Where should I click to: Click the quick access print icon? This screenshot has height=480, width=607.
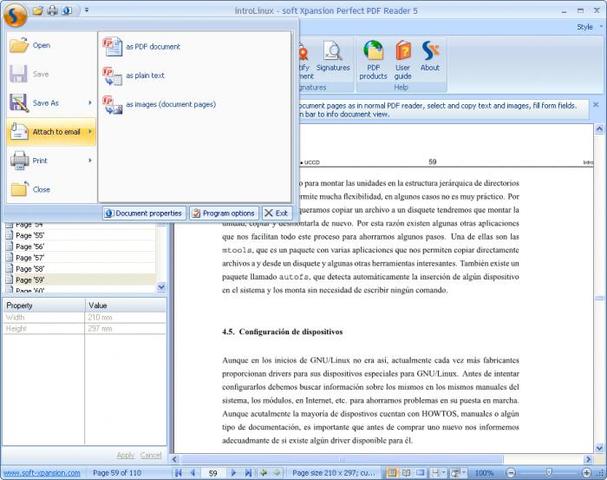click(52, 10)
